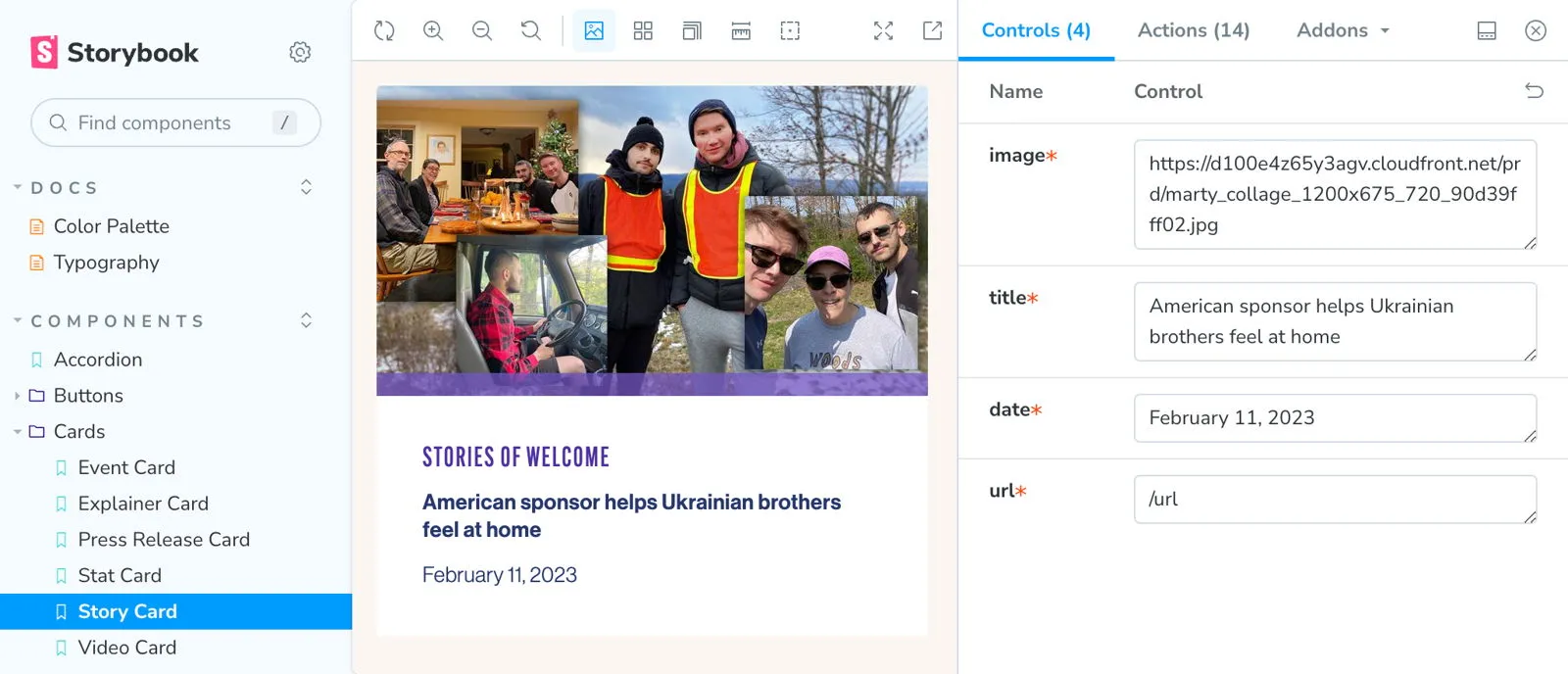Collapse the COMPONENTS section arrow
The image size is (1568, 674).
click(17, 320)
